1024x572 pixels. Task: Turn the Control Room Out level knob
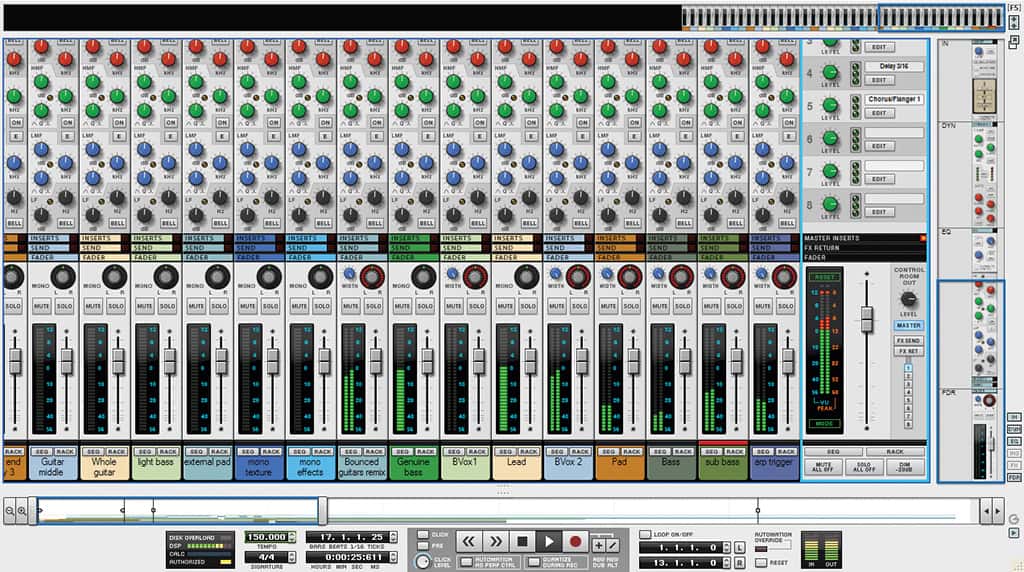908,299
